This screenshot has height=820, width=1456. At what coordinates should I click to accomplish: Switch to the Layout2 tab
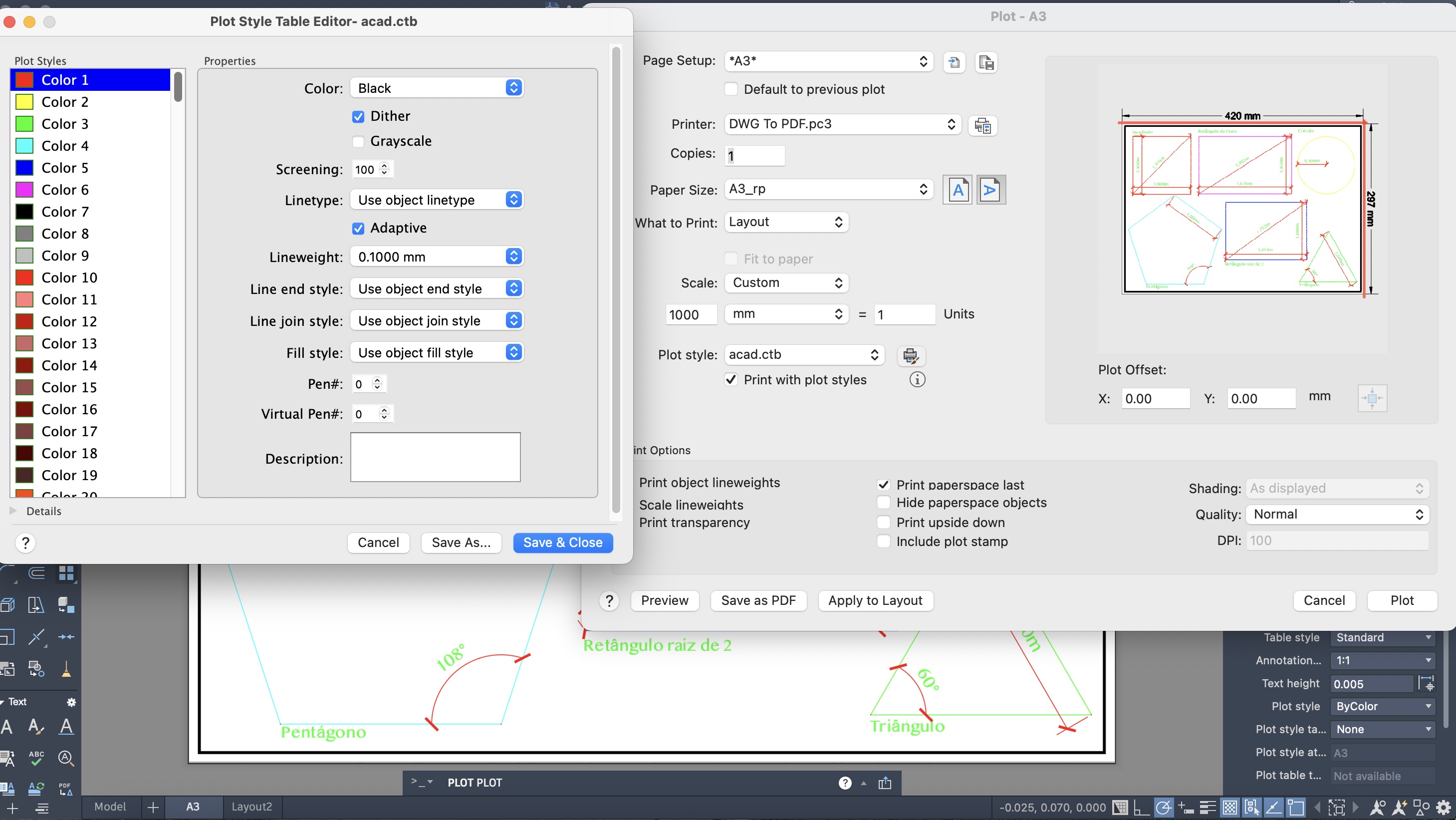tap(251, 807)
